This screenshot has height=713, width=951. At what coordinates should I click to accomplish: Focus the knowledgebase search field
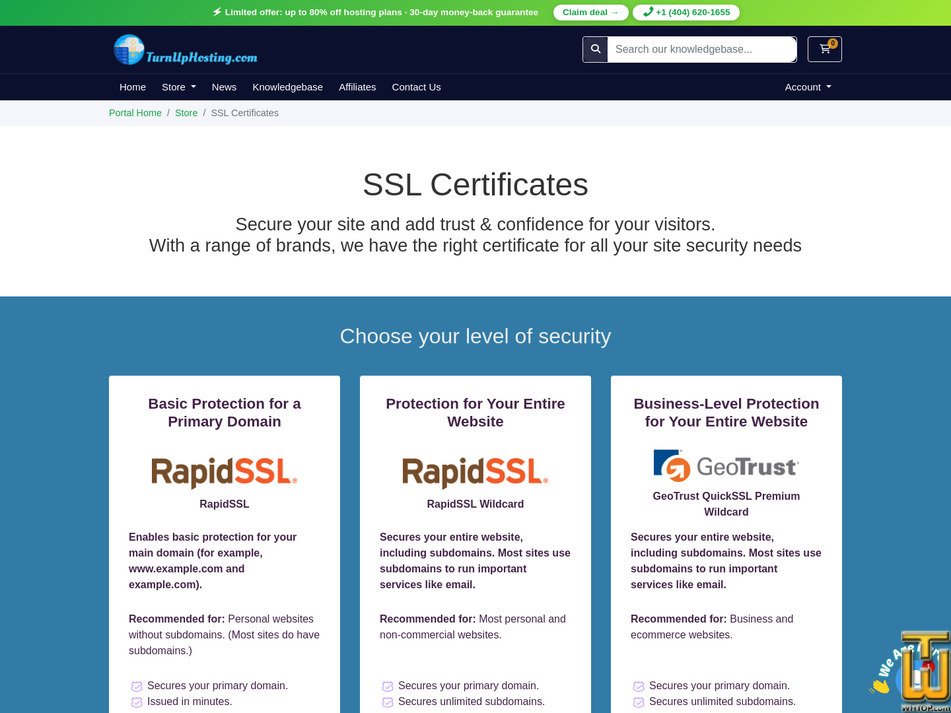pyautogui.click(x=702, y=49)
